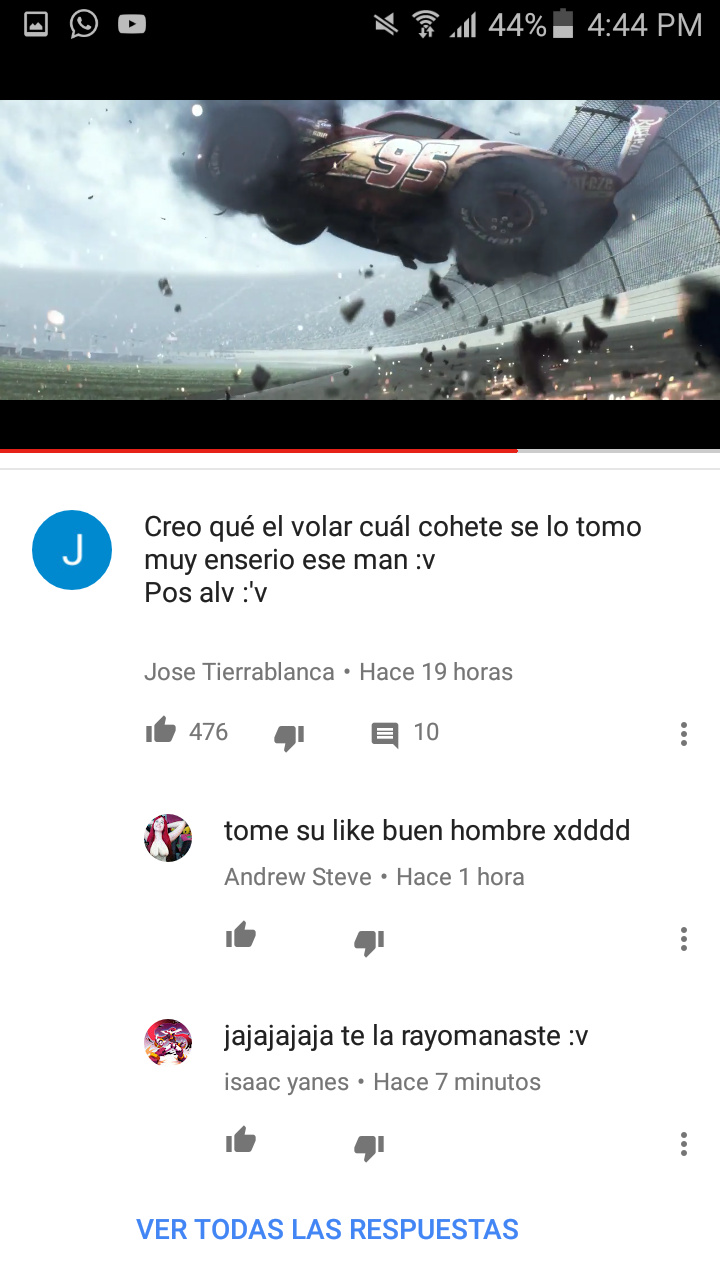Dislike isaac yanes' reply

click(x=369, y=1146)
